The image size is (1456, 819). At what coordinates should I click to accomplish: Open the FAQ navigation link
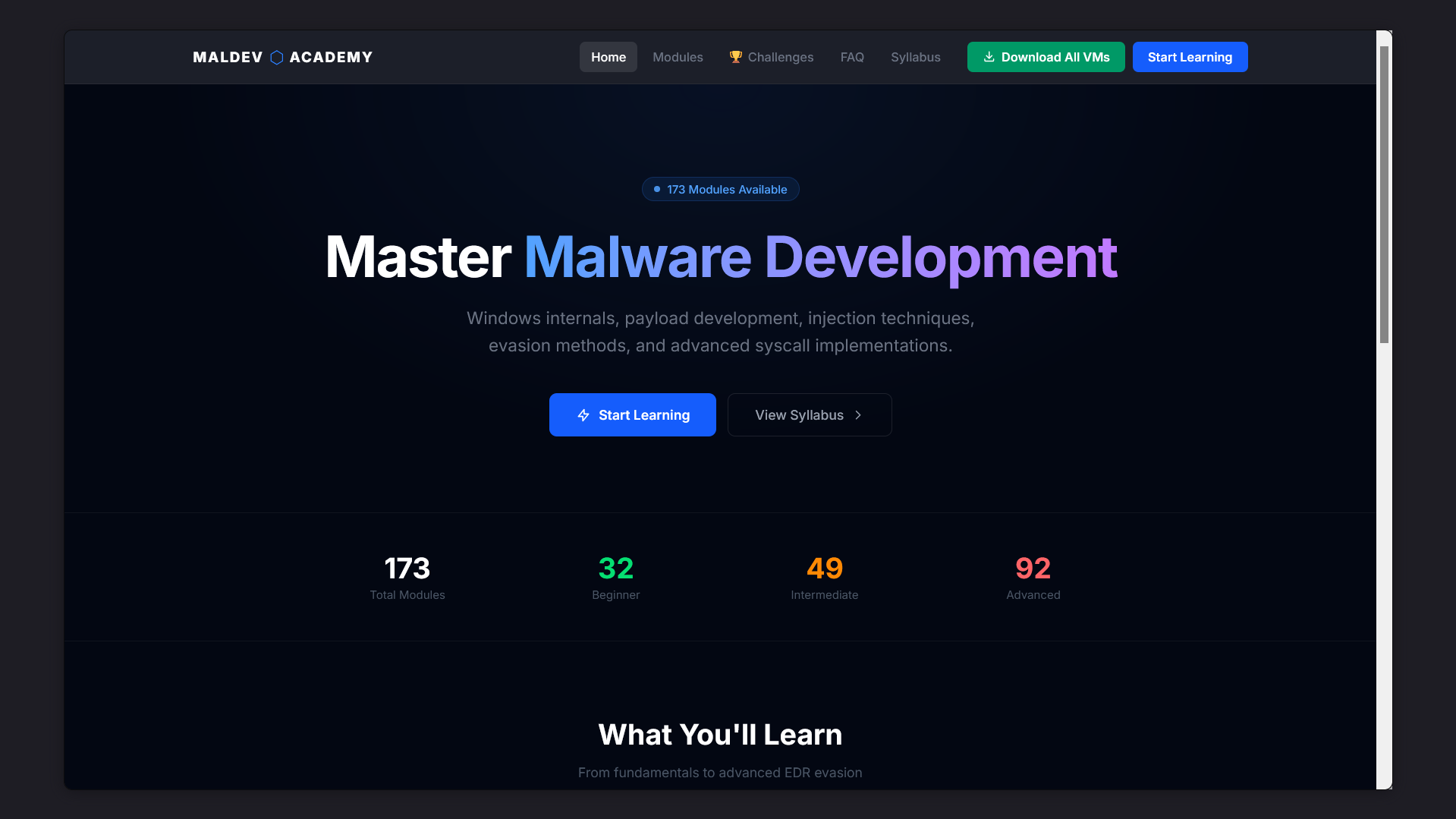click(851, 57)
